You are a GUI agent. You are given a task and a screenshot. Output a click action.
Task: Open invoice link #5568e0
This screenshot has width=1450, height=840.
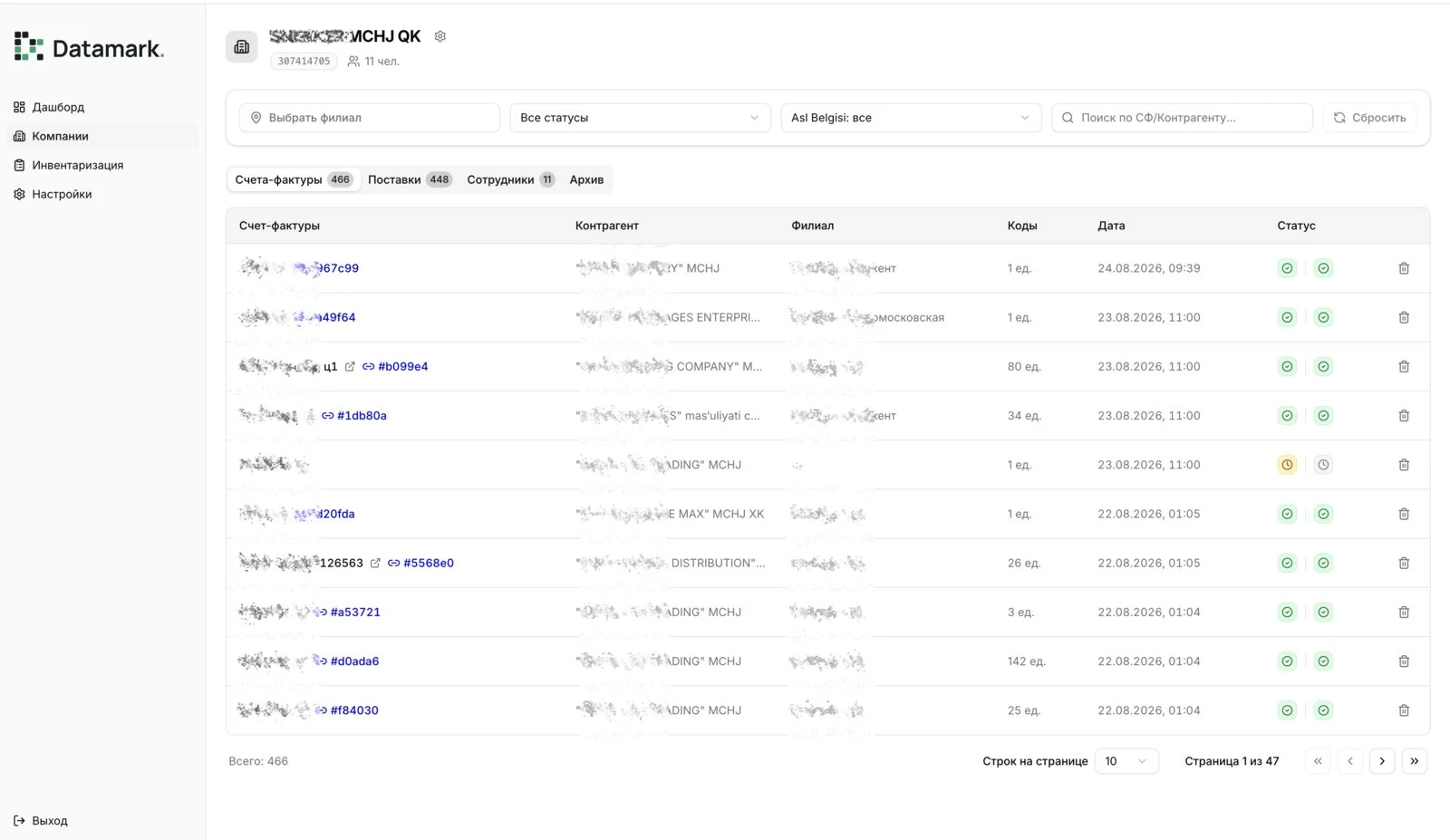pos(420,563)
